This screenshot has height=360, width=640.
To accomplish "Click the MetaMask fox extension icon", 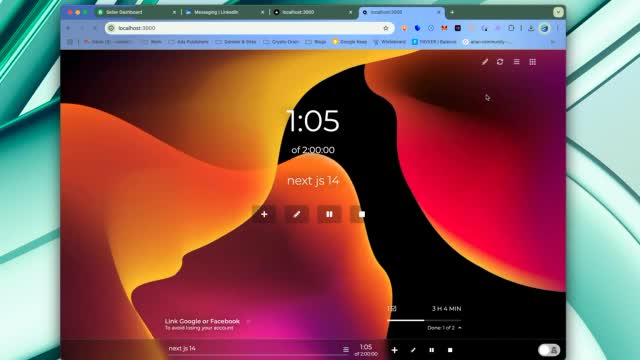I will pyautogui.click(x=444, y=28).
